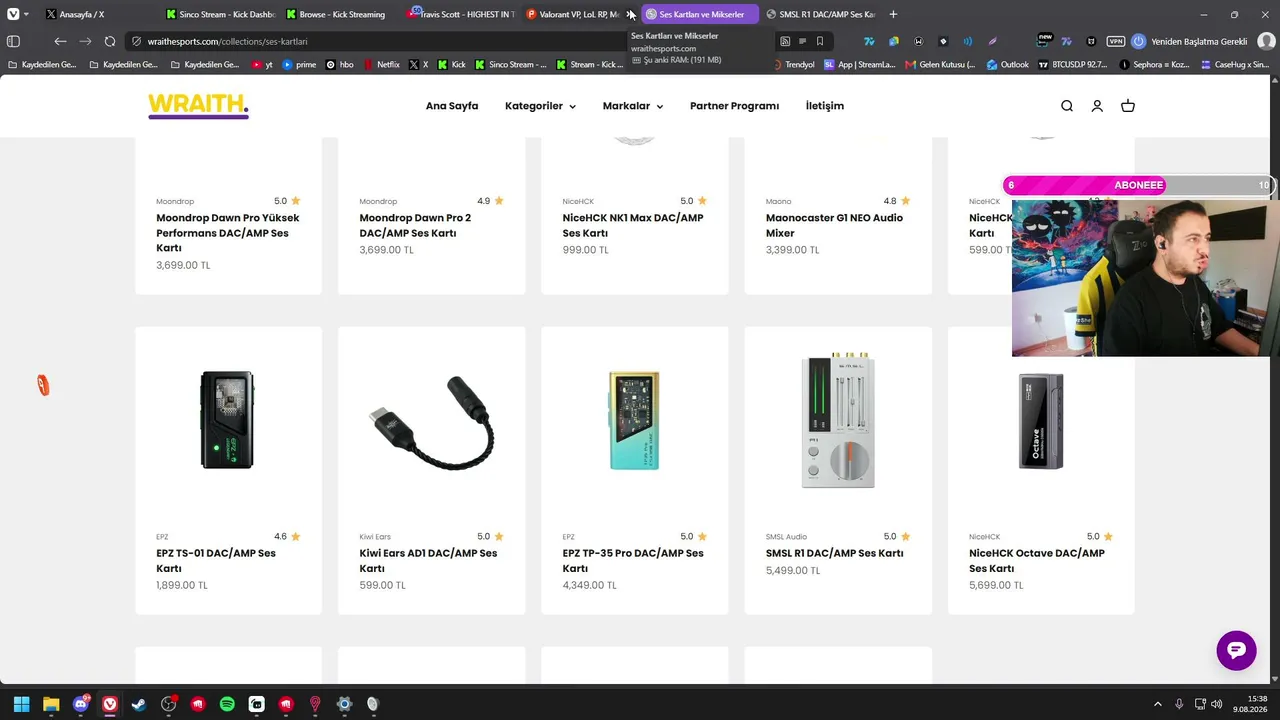Image resolution: width=1280 pixels, height=720 pixels.
Task: Switch to the Anasayfa / X tab
Action: click(96, 14)
